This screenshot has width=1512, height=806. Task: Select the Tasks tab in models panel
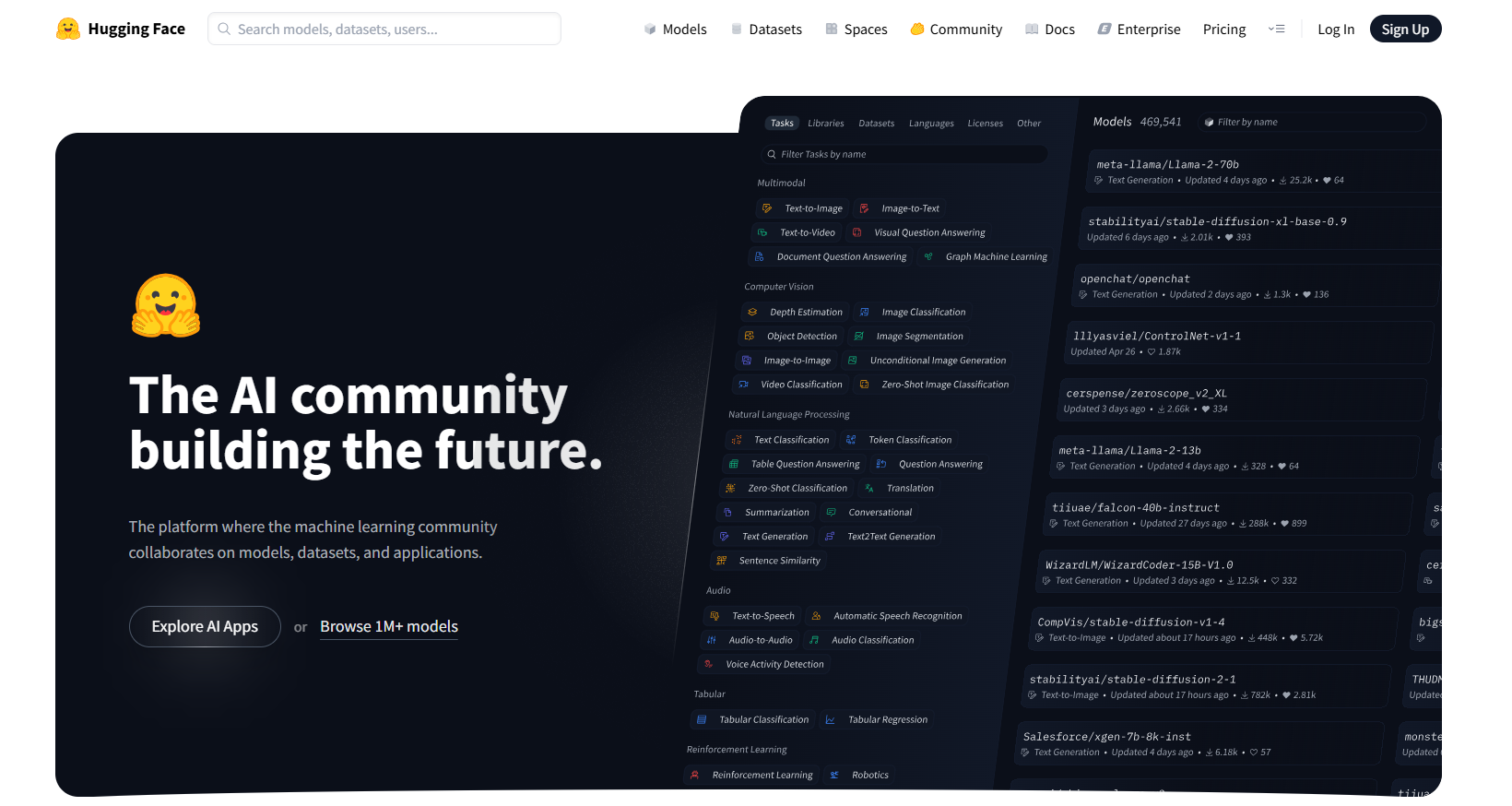coord(782,123)
